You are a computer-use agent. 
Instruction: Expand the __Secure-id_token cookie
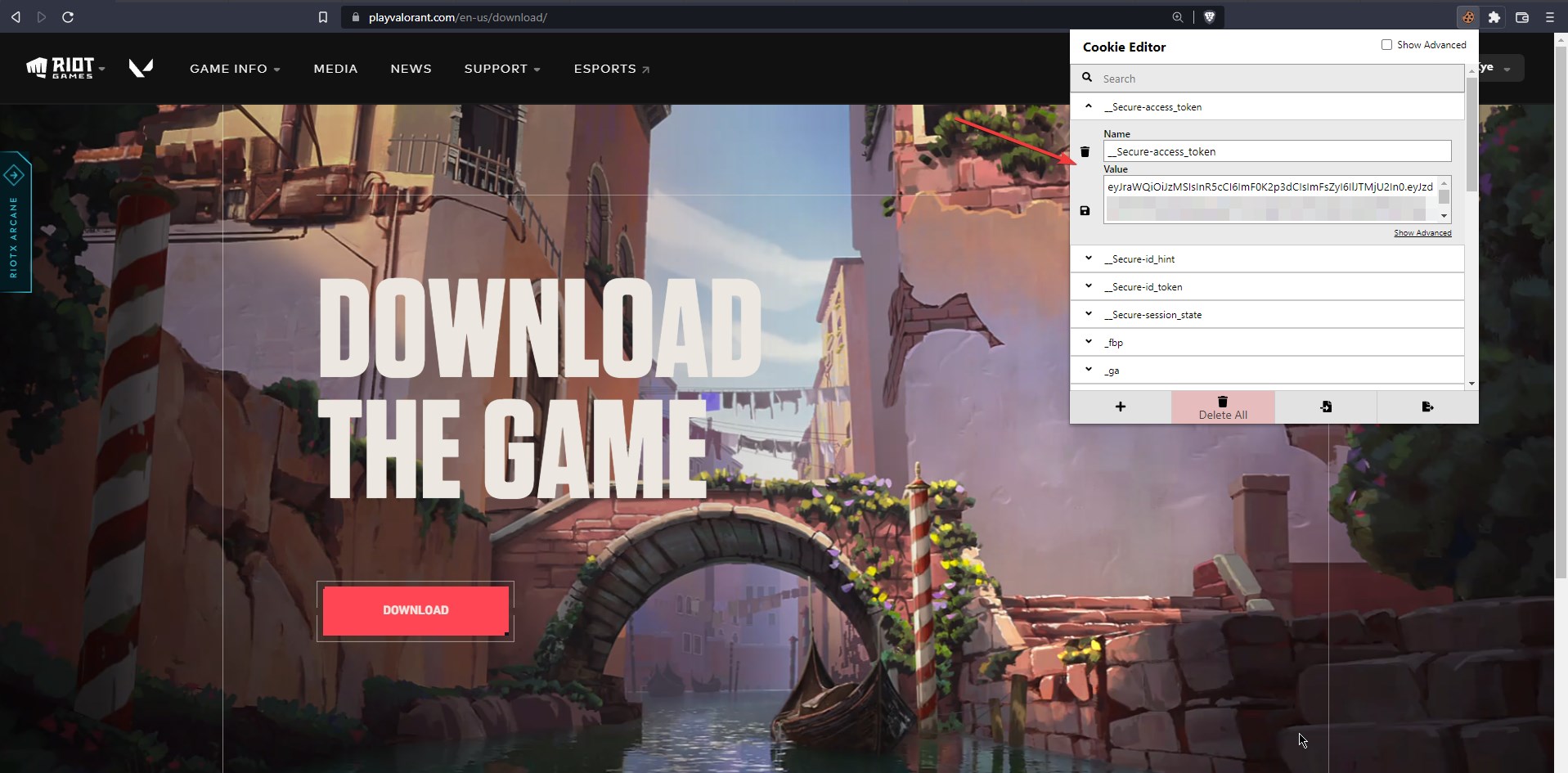(1088, 286)
